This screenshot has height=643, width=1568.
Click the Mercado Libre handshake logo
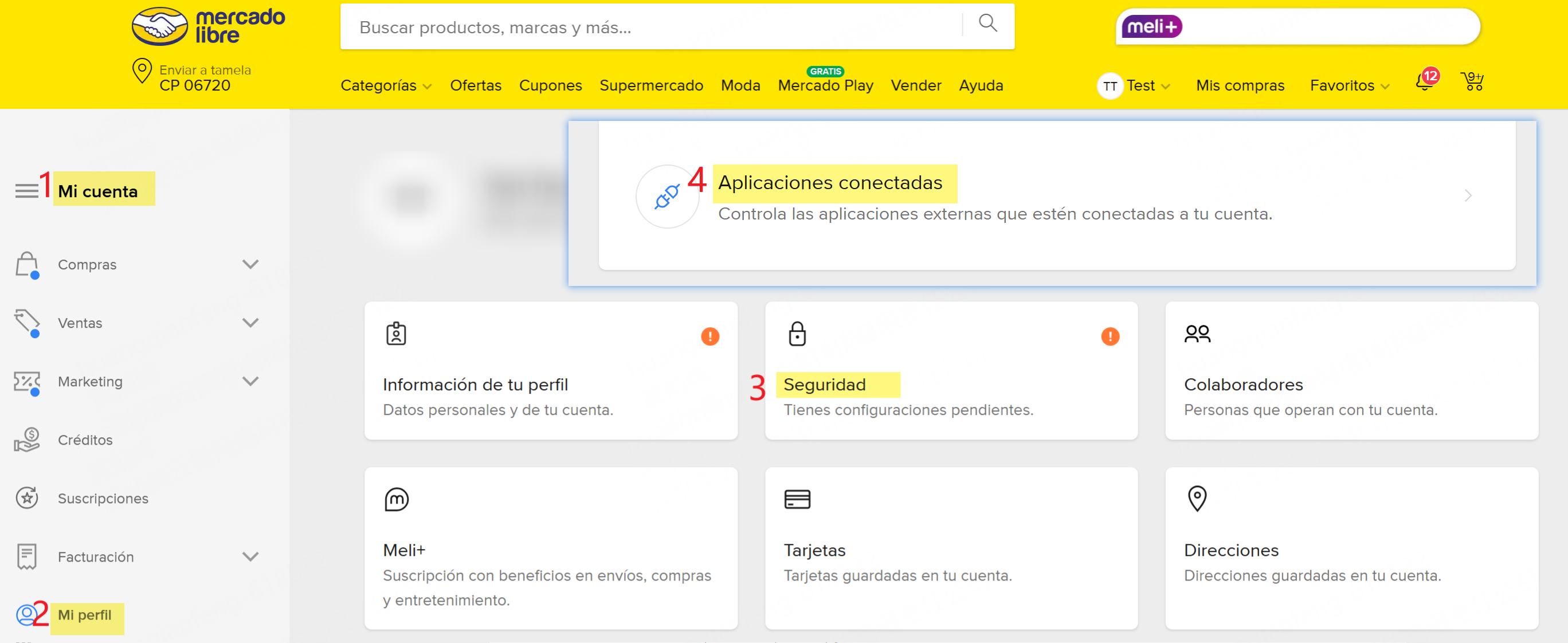click(x=159, y=26)
